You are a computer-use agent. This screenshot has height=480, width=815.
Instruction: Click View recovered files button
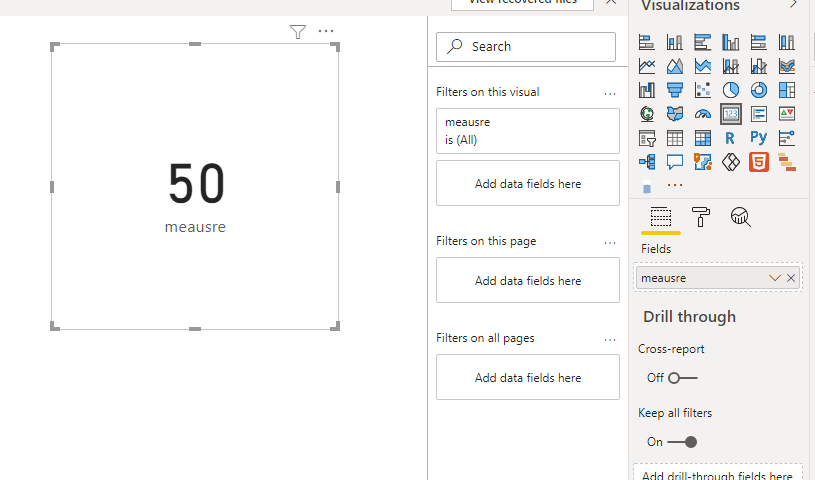coord(522,3)
